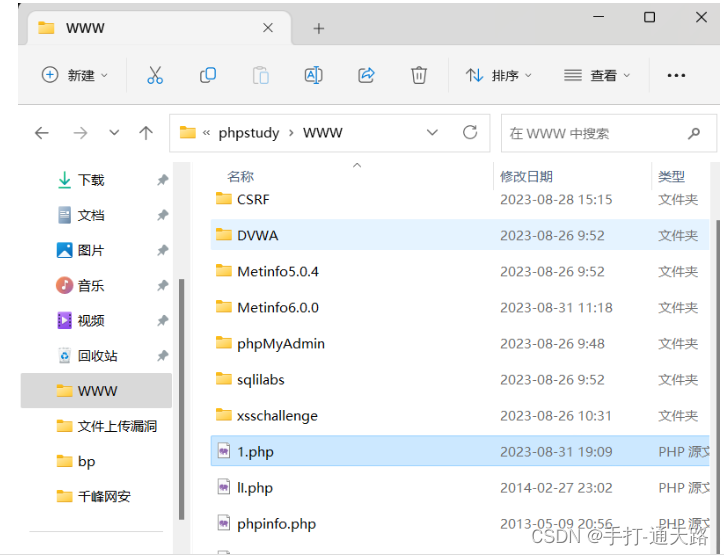Refresh the WWW folder view
The image size is (724, 555).
(470, 133)
